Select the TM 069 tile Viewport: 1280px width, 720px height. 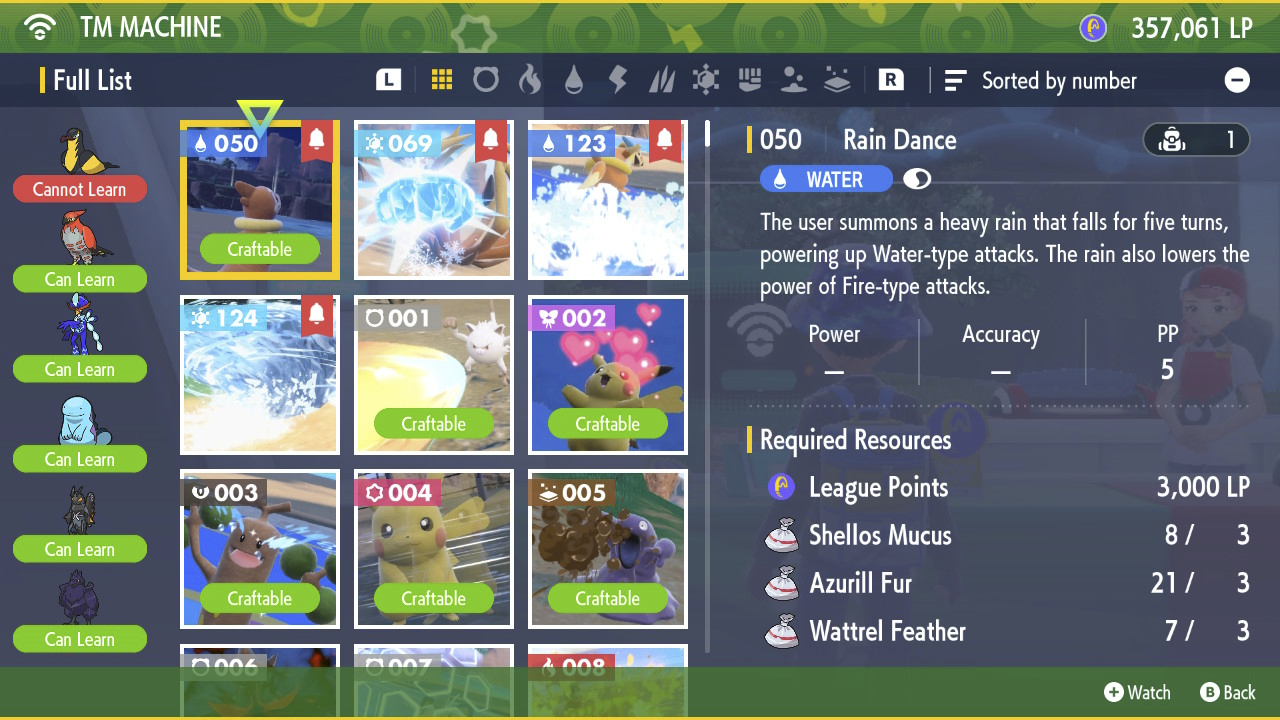click(x=434, y=200)
